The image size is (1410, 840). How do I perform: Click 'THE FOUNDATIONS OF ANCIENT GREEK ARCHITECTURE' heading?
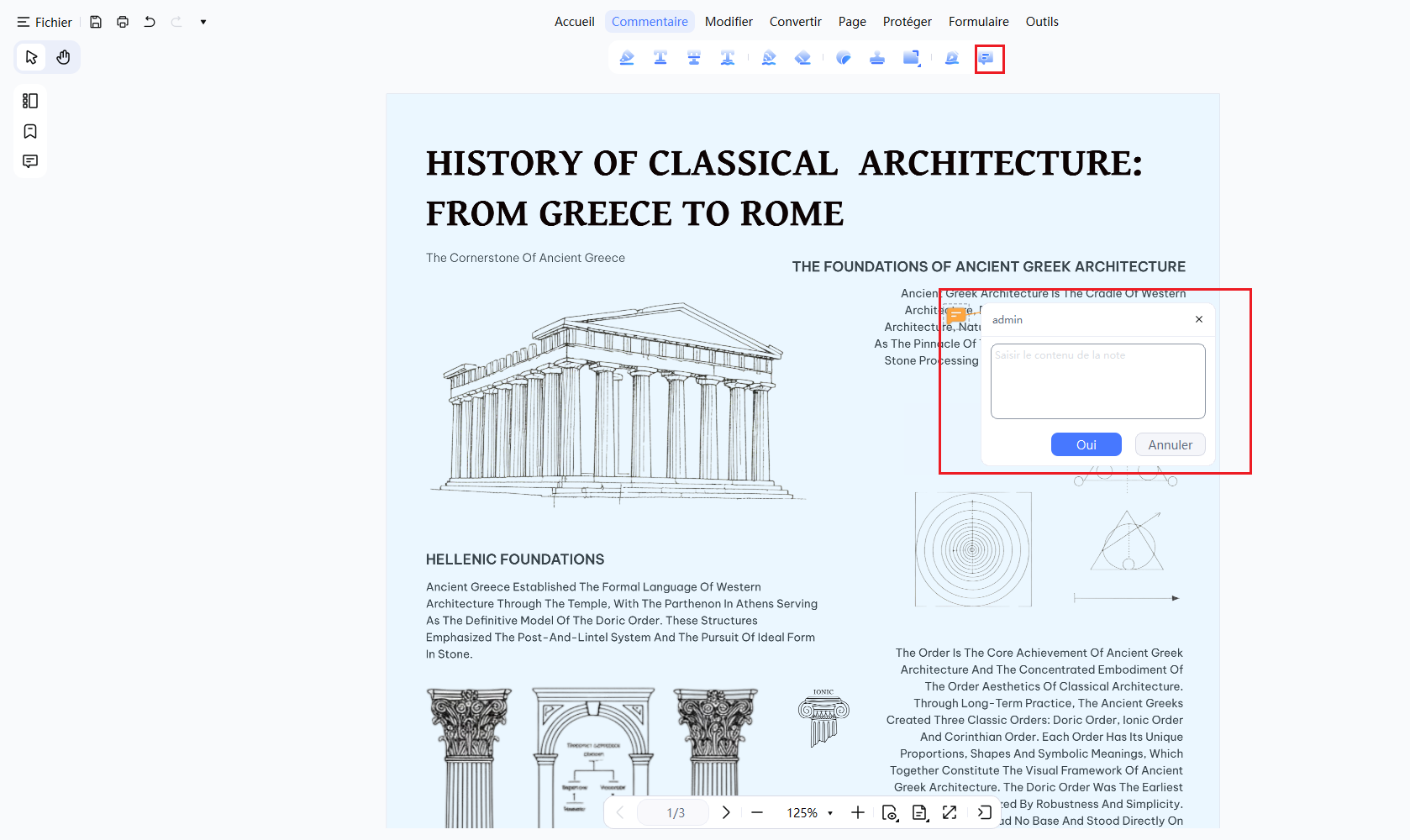(x=989, y=266)
